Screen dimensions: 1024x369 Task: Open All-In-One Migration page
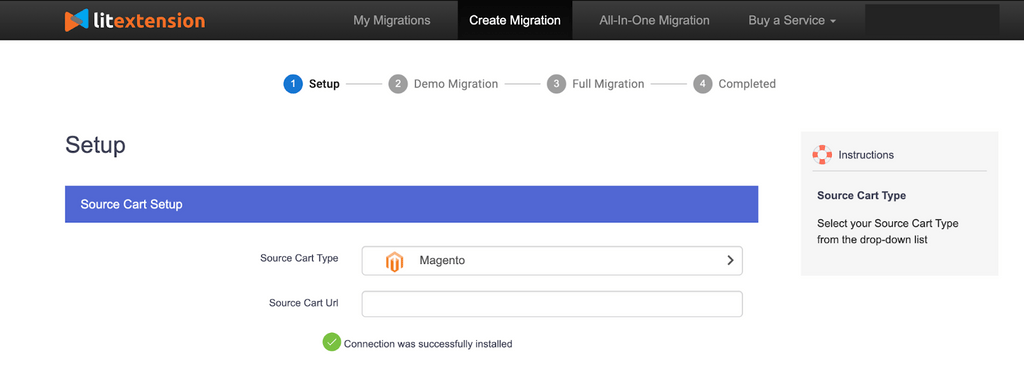click(654, 20)
